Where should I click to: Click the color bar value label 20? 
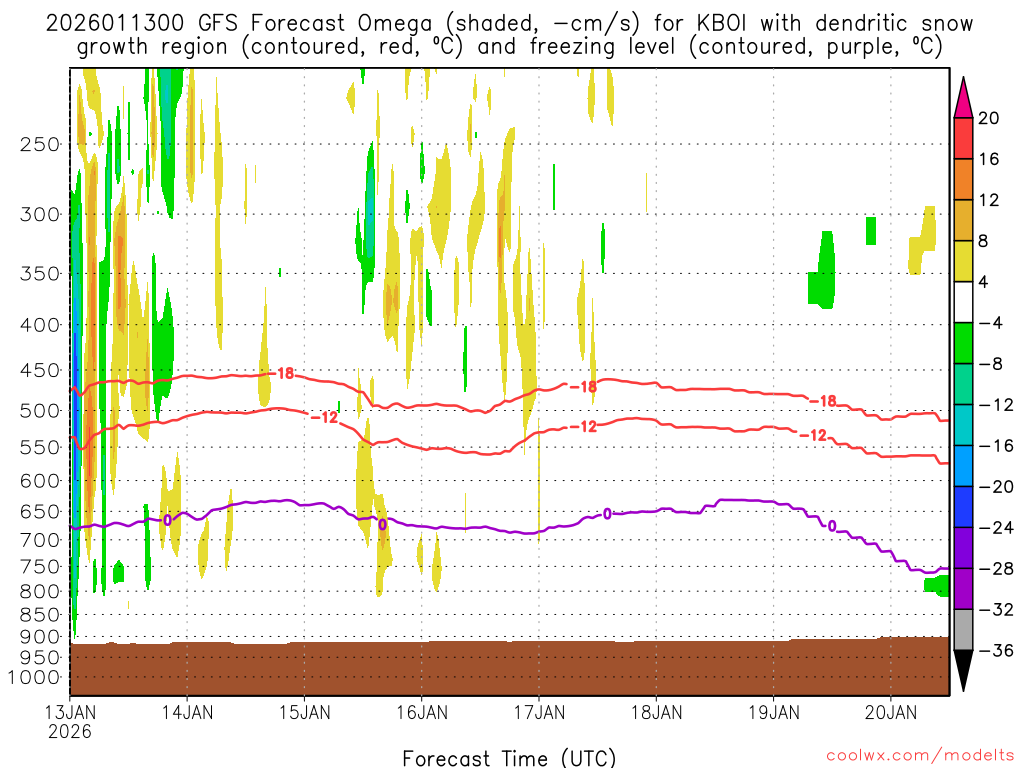point(989,118)
